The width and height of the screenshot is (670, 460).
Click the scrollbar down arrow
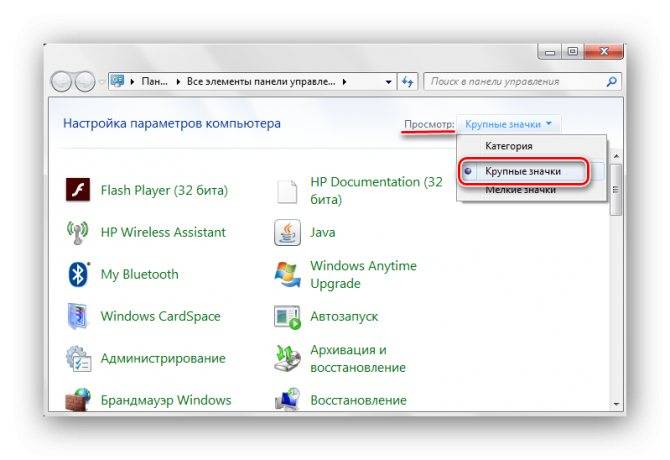(616, 404)
